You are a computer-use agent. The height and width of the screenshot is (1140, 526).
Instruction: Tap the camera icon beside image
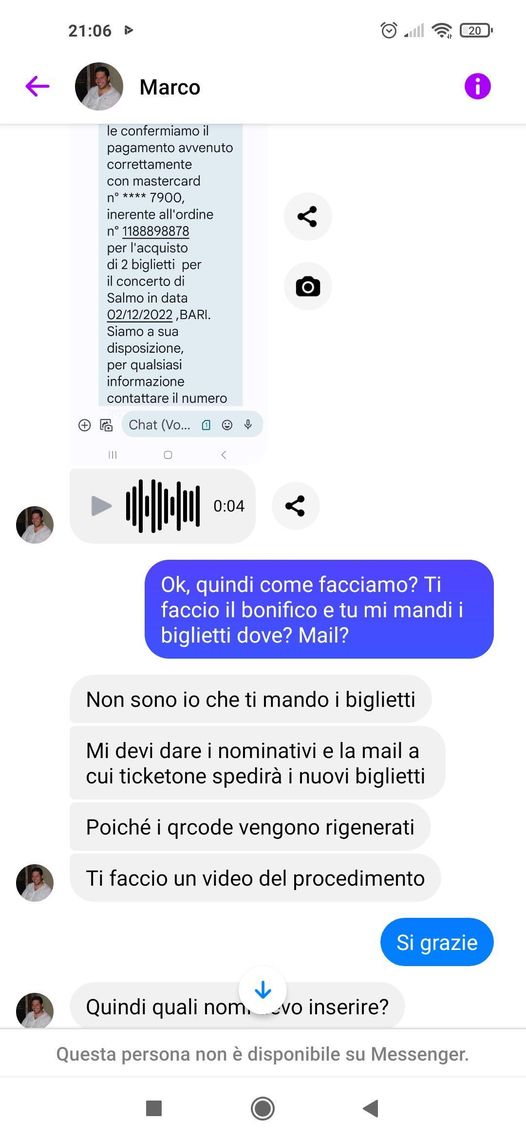coord(307,286)
